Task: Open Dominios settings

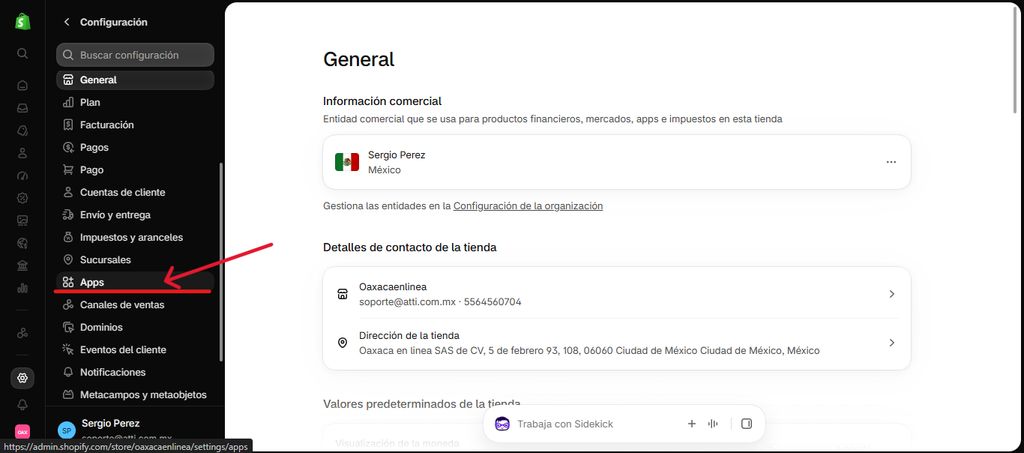Action: tap(135, 327)
